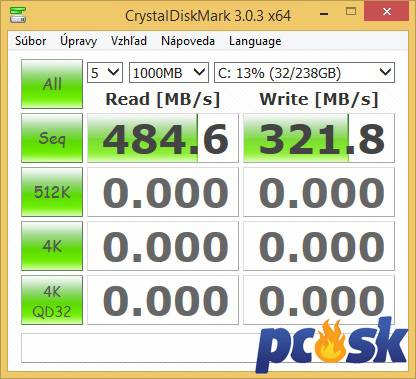This screenshot has width=416, height=379.
Task: Click the 4K QD32 read result field
Action: (x=163, y=300)
